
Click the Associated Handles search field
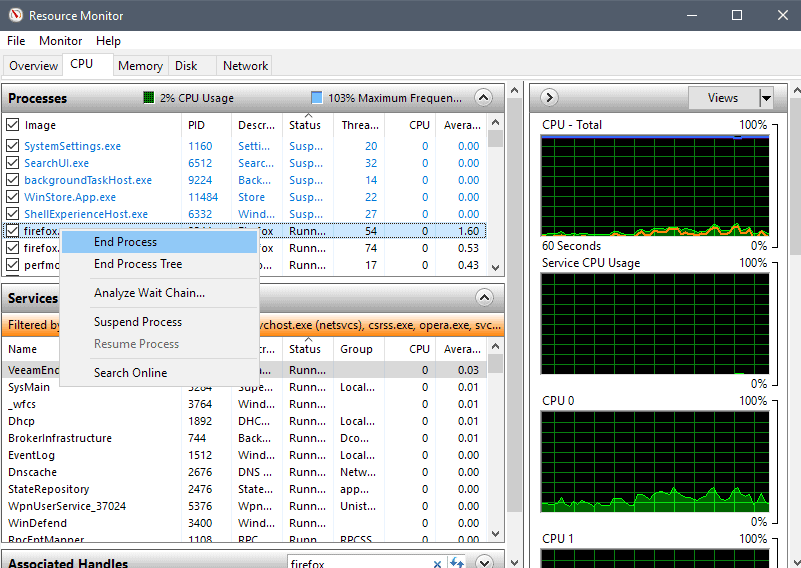(x=360, y=563)
